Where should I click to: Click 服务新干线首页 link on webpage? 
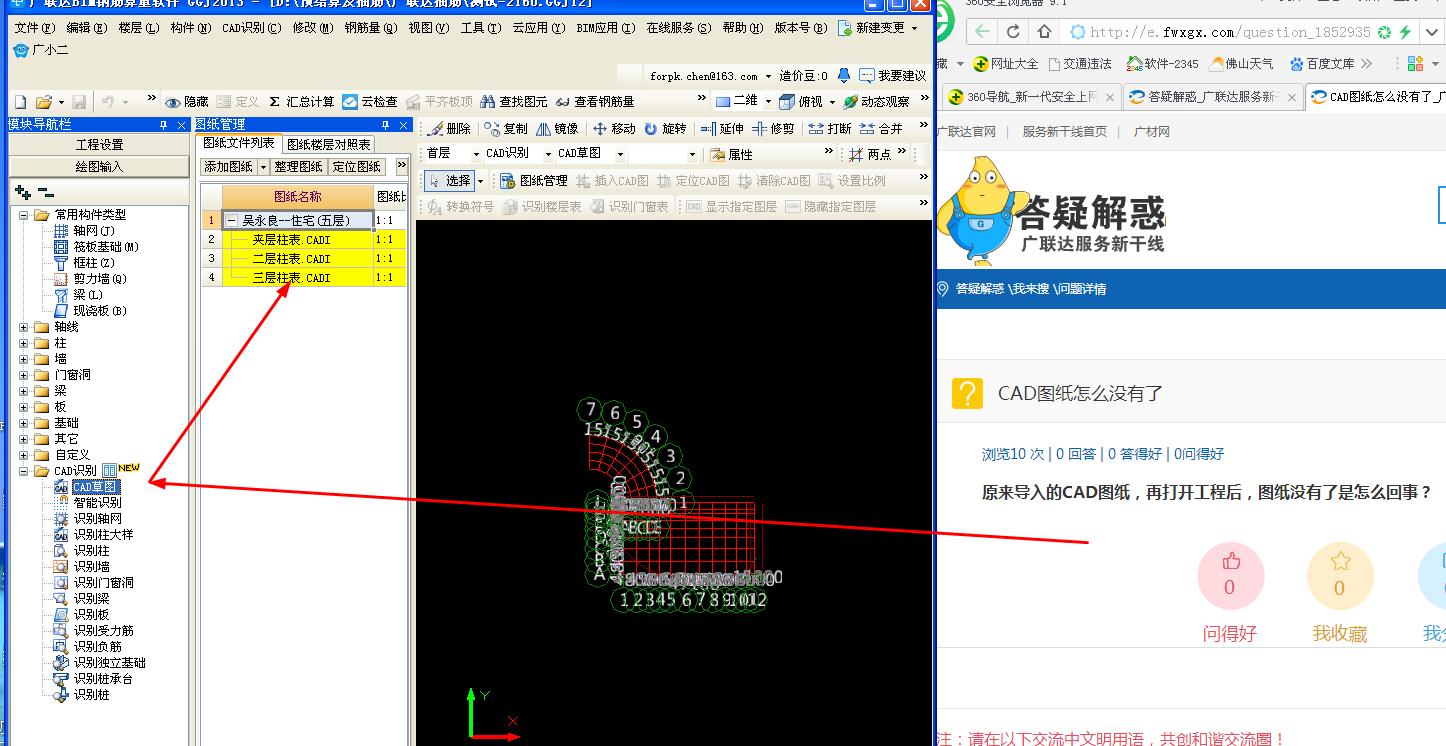point(1064,132)
